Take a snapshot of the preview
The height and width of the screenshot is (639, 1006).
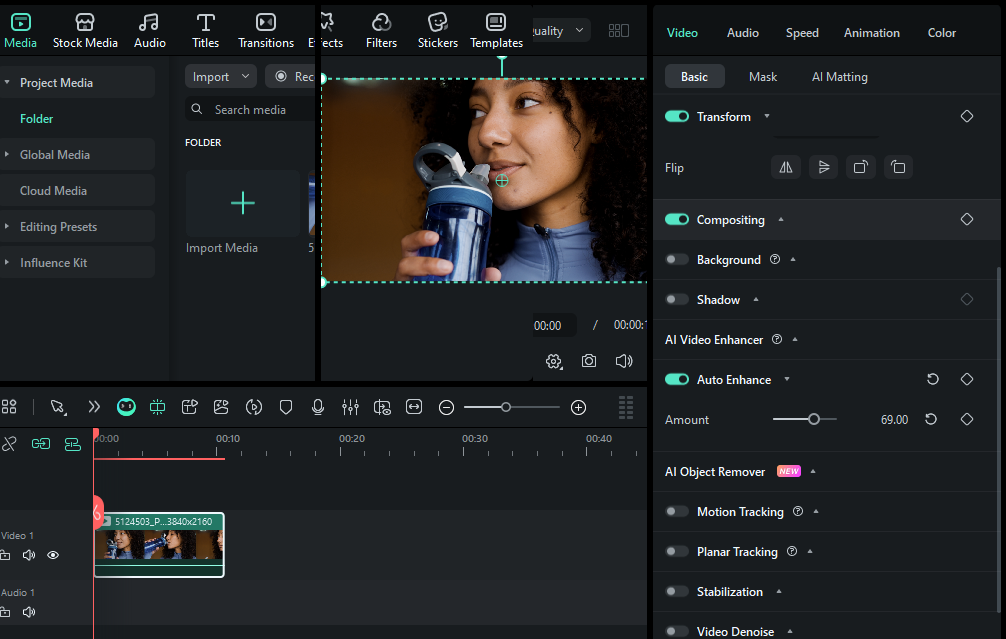(x=589, y=361)
